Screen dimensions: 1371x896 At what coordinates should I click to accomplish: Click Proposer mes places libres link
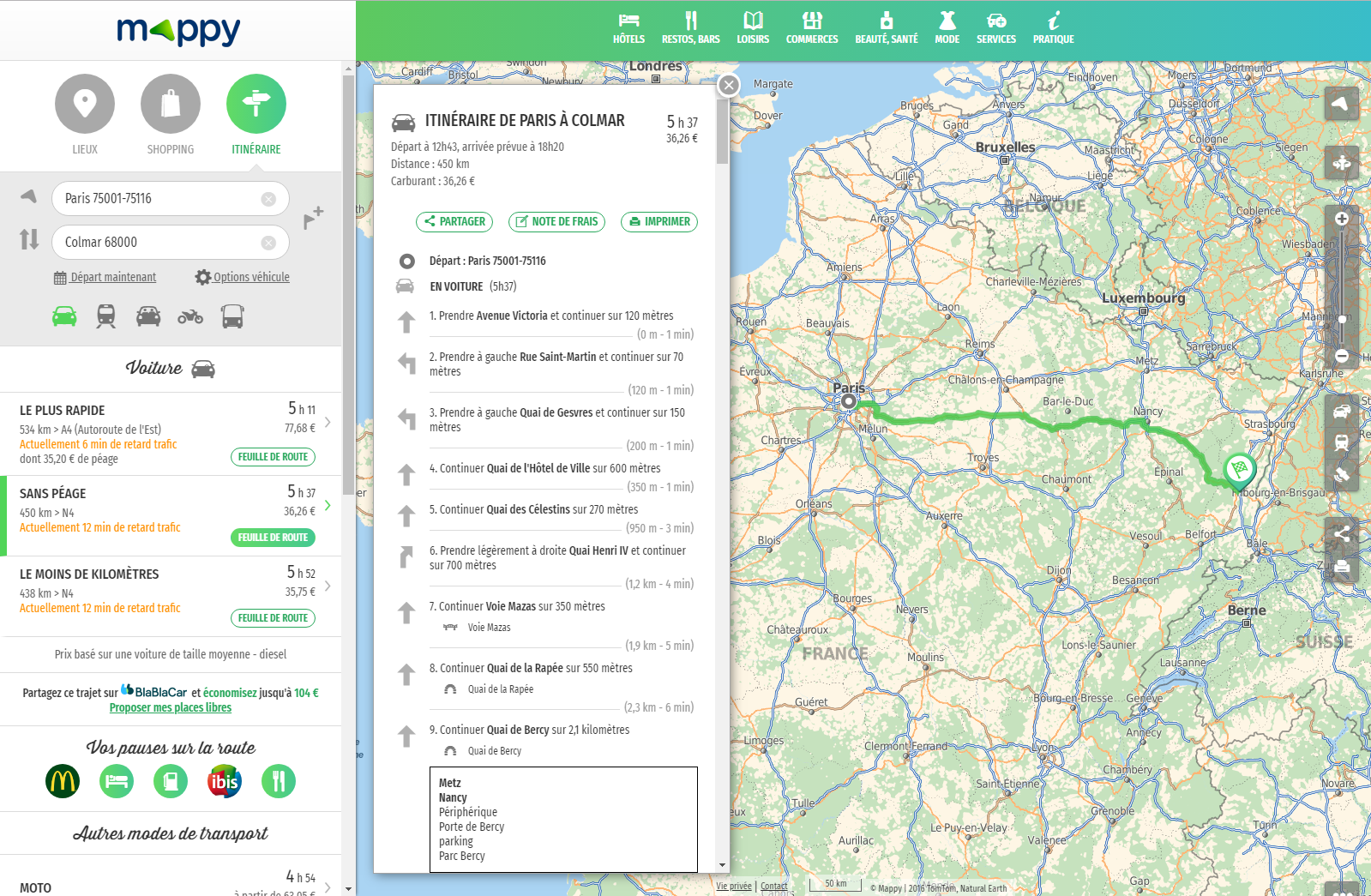(x=171, y=707)
